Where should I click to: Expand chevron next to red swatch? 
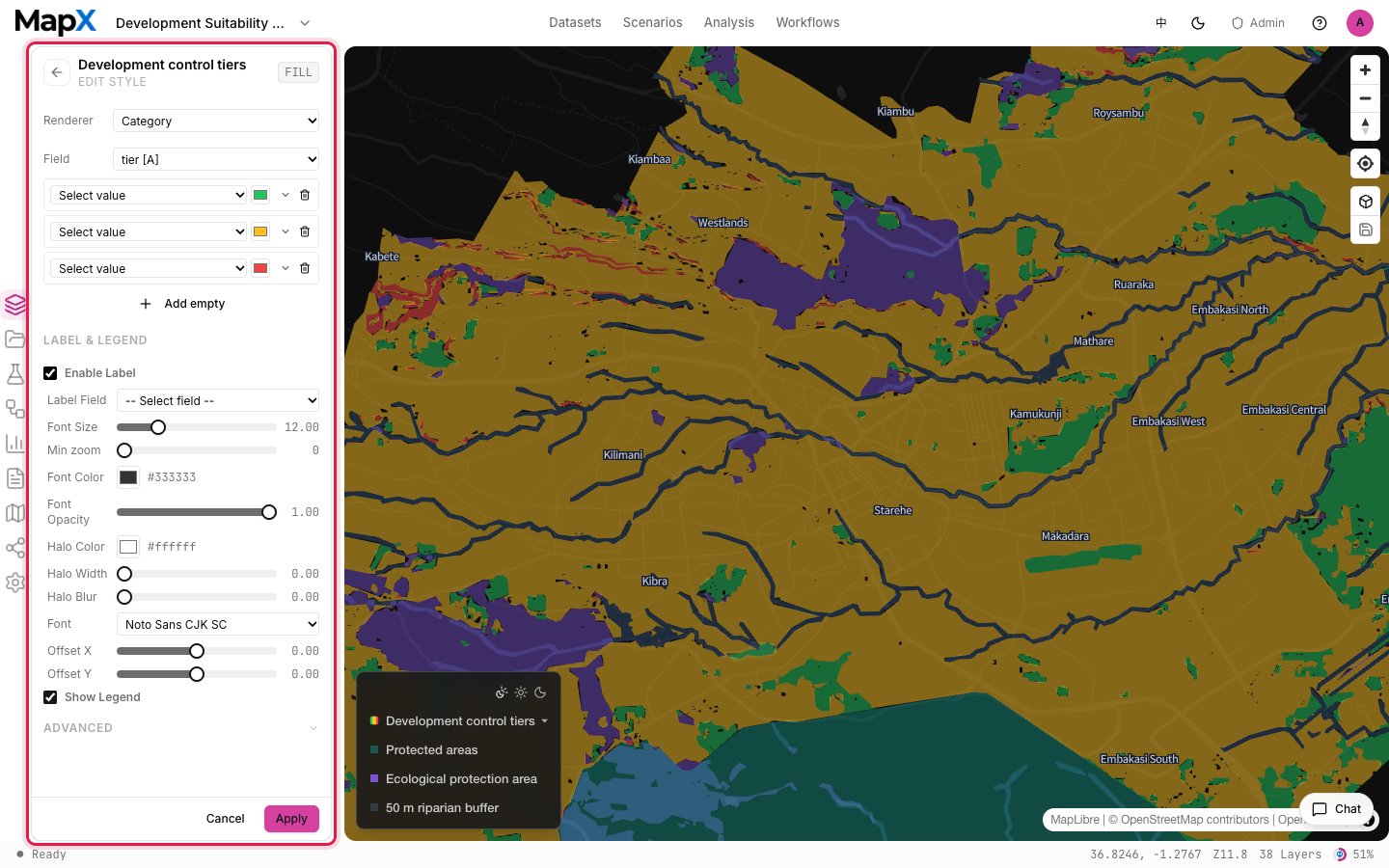click(x=286, y=268)
